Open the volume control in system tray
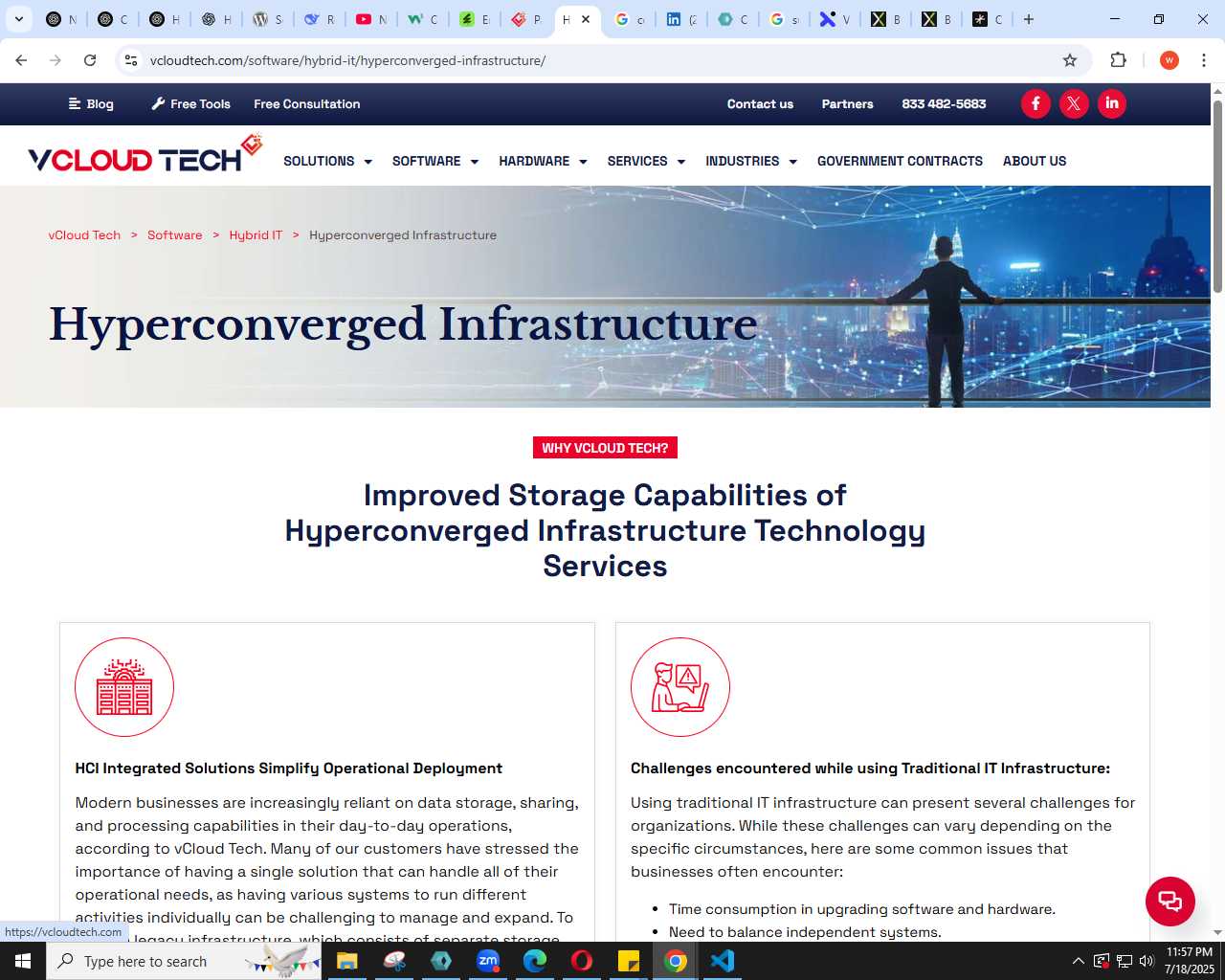 [1147, 961]
